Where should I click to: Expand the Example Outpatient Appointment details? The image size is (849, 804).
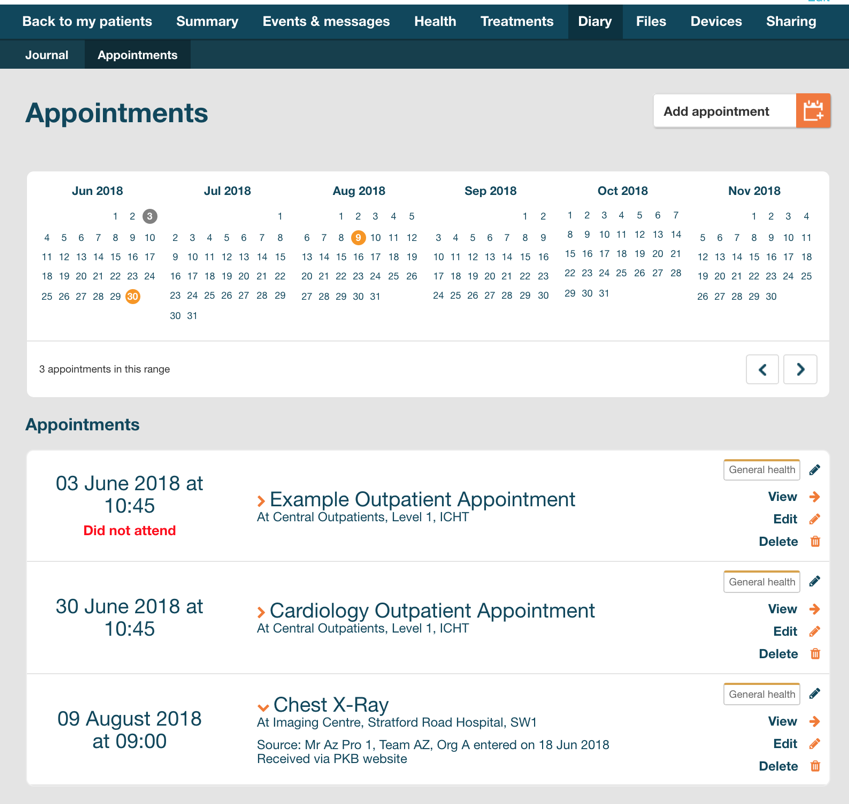[x=262, y=499]
